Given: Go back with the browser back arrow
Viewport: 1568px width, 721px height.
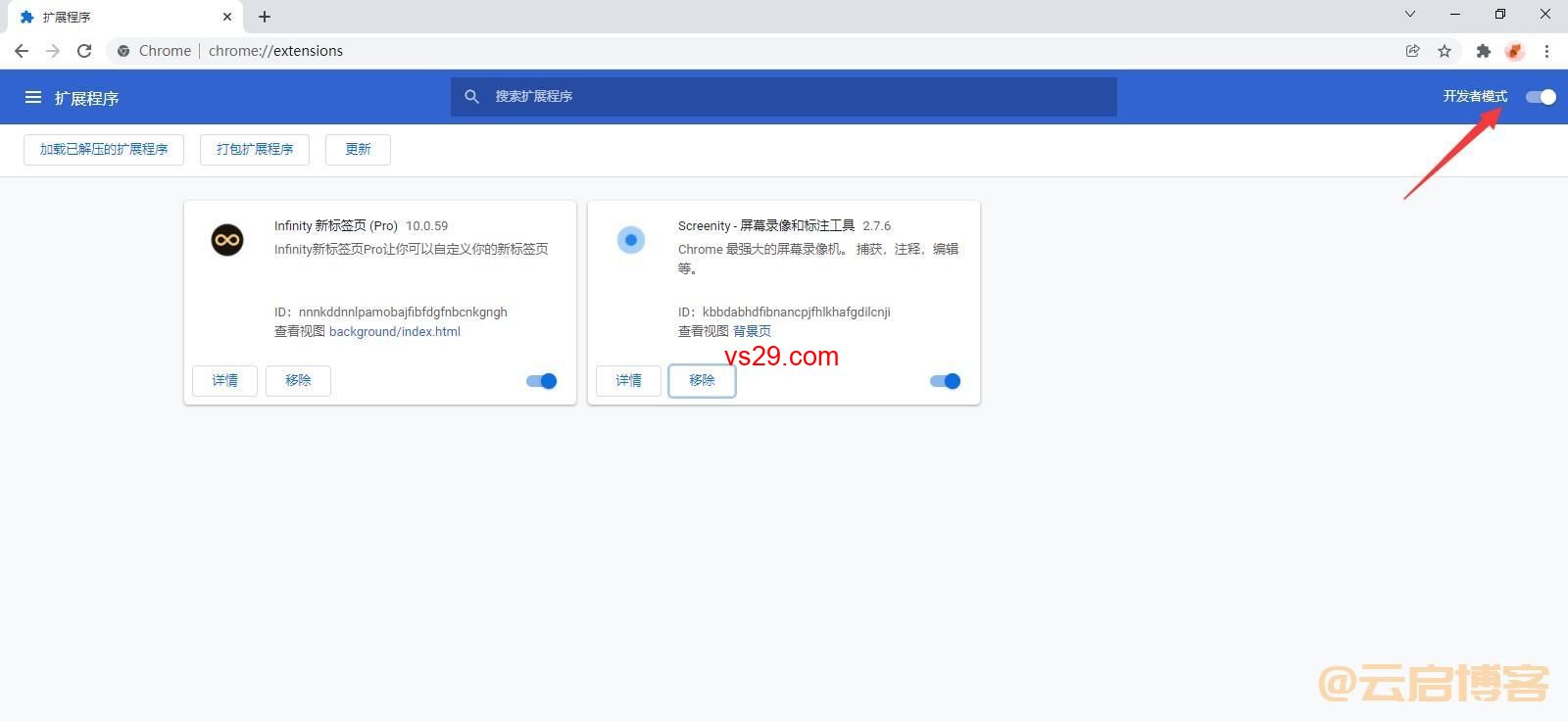Looking at the screenshot, I should click(x=22, y=51).
